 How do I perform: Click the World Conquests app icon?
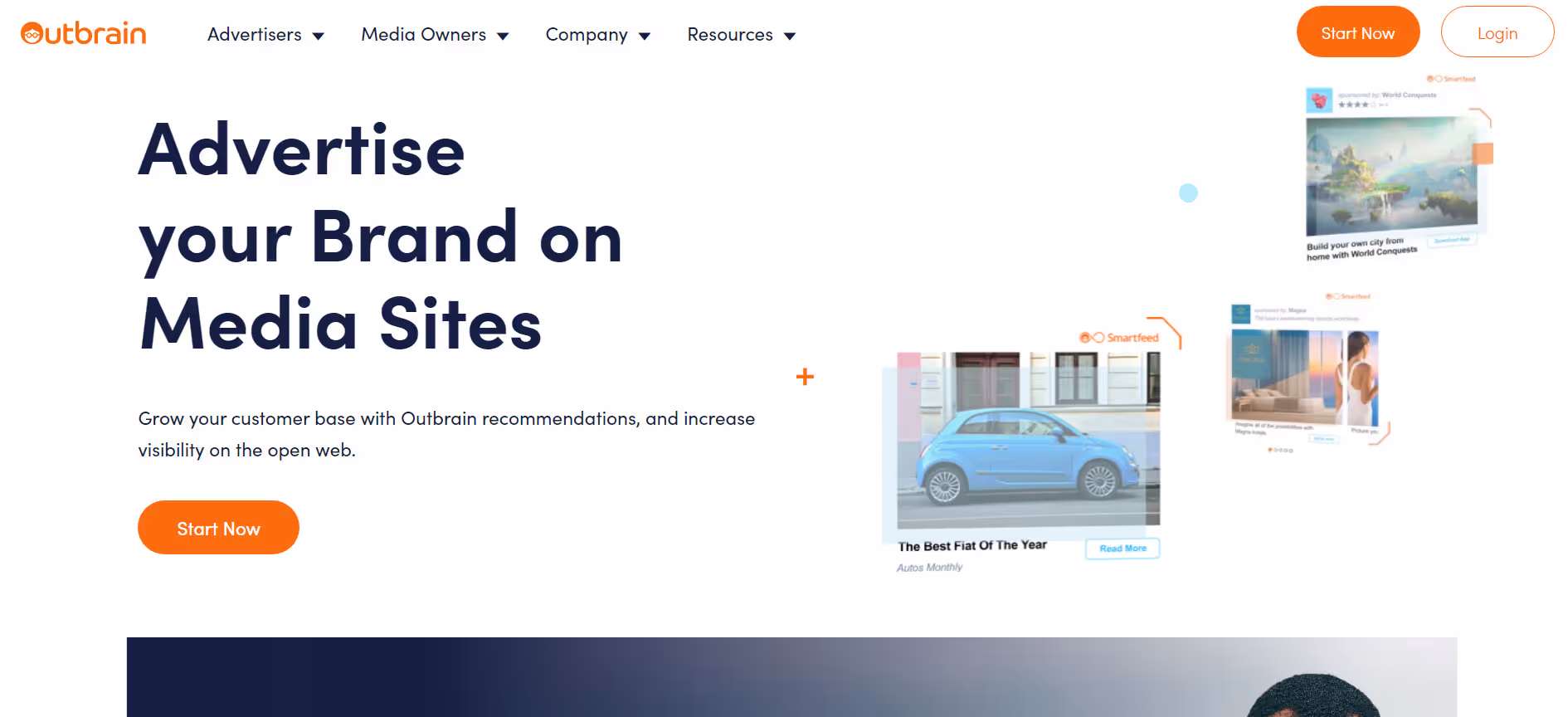[x=1319, y=100]
